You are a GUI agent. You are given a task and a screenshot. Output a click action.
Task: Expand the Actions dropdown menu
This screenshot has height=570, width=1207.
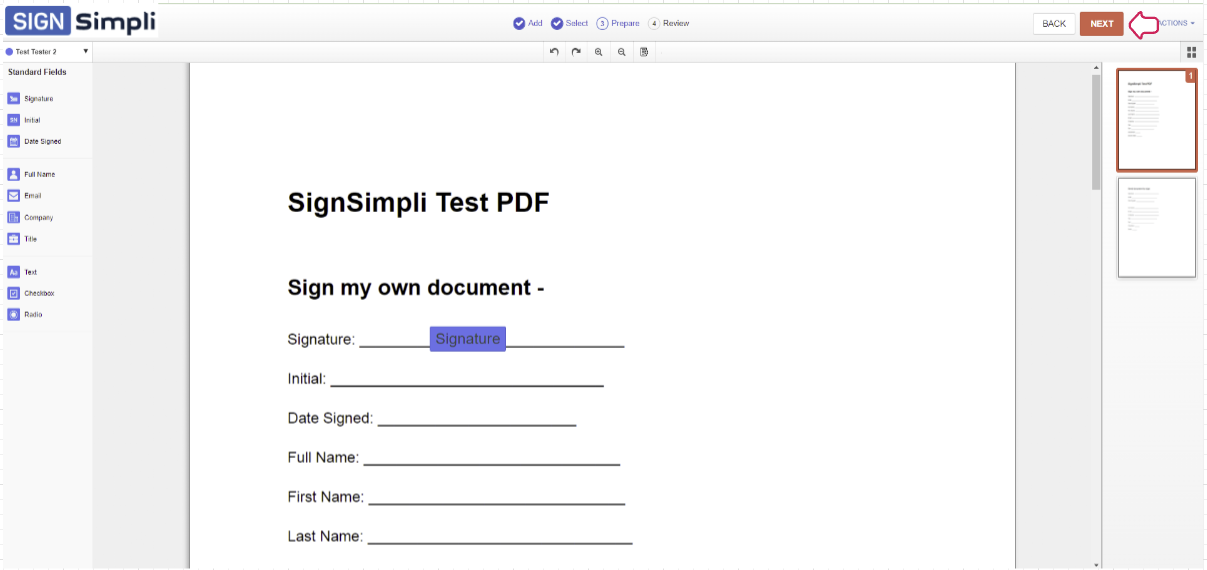1176,23
